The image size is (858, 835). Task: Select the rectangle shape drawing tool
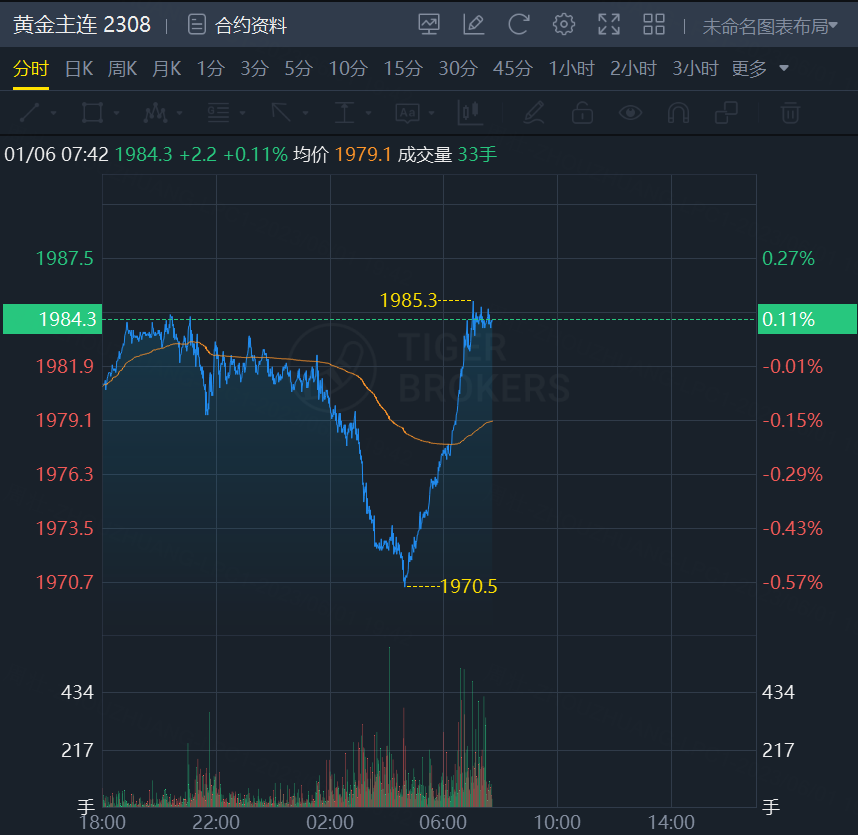[92, 113]
